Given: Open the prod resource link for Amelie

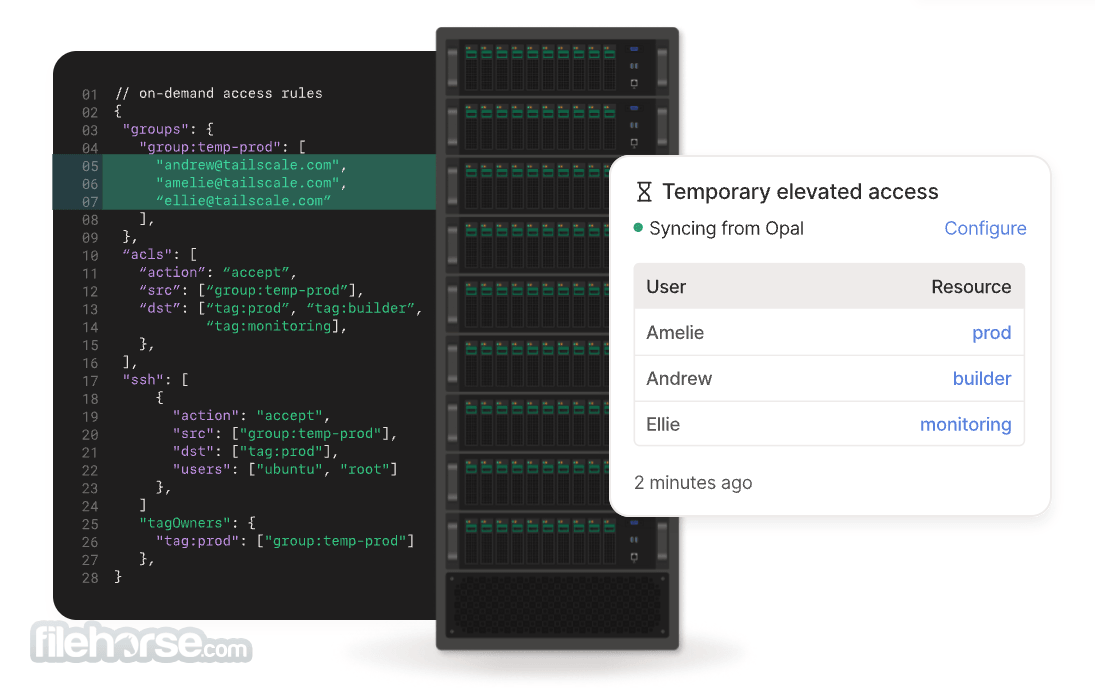Looking at the screenshot, I should click(x=991, y=333).
